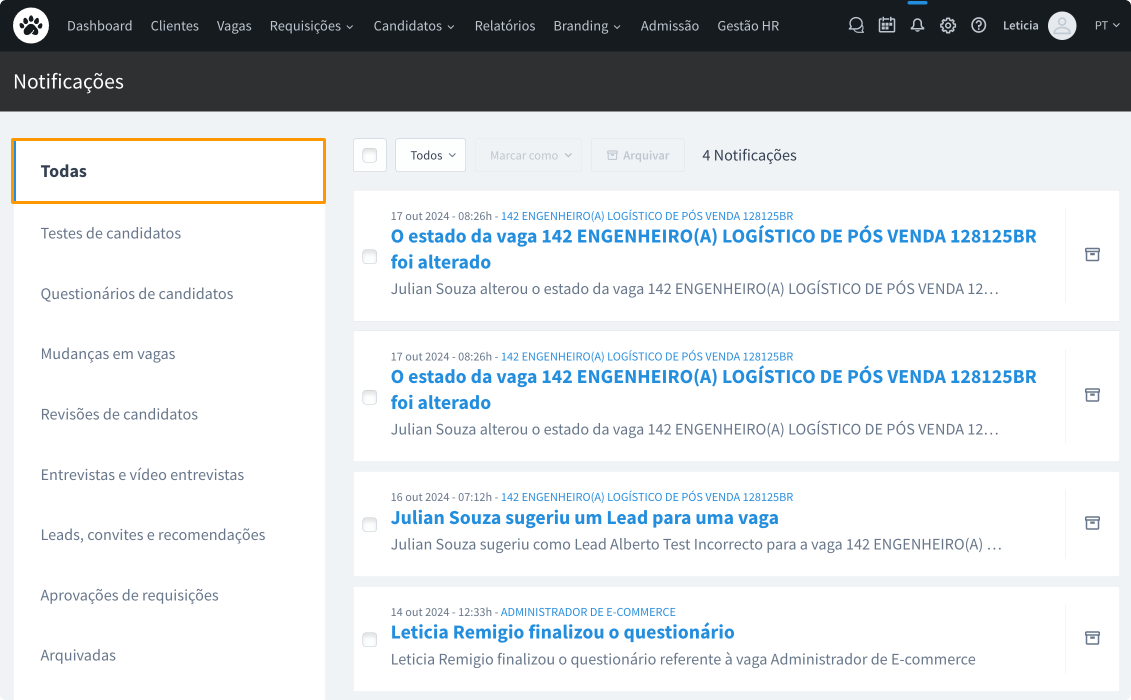Archive the Leticia Remigio questionnaire notification
The width and height of the screenshot is (1131, 700).
point(1092,638)
